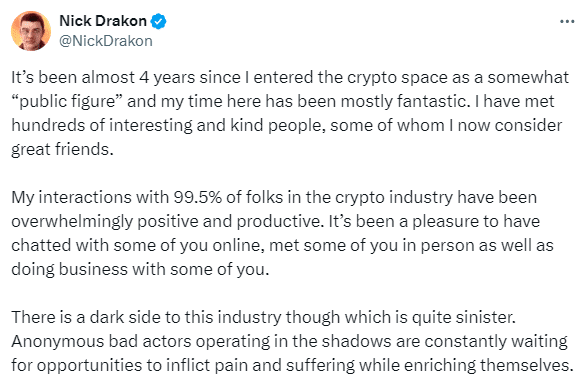The image size is (586, 381).
Task: Click the phrase "doing business with some of you."
Action: coord(140,269)
